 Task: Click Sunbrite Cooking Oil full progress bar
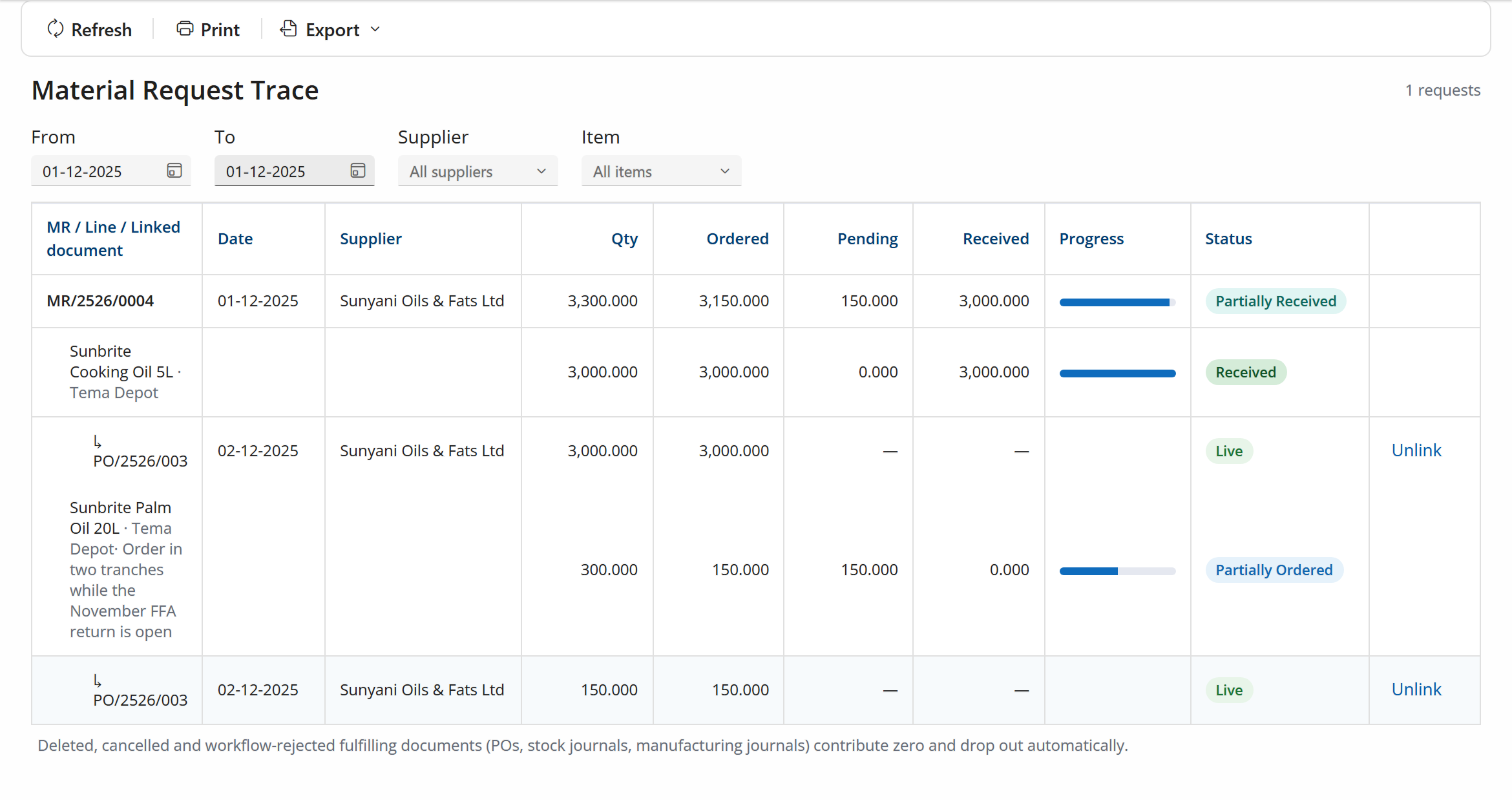pos(1117,373)
